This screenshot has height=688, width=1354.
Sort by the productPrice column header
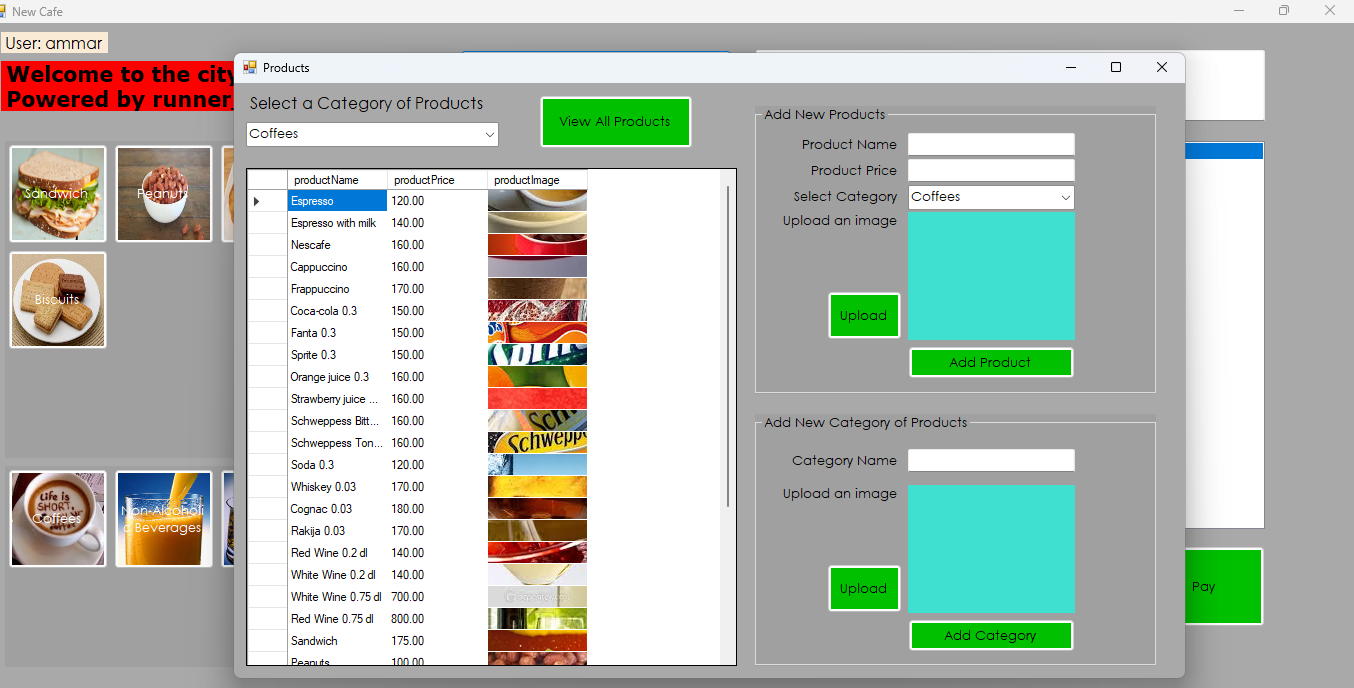(x=436, y=180)
